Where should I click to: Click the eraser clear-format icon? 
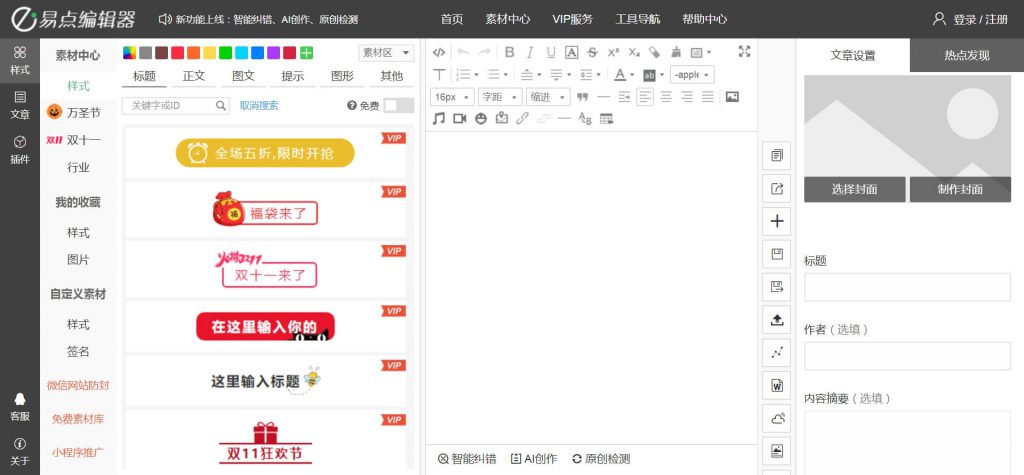coord(654,52)
